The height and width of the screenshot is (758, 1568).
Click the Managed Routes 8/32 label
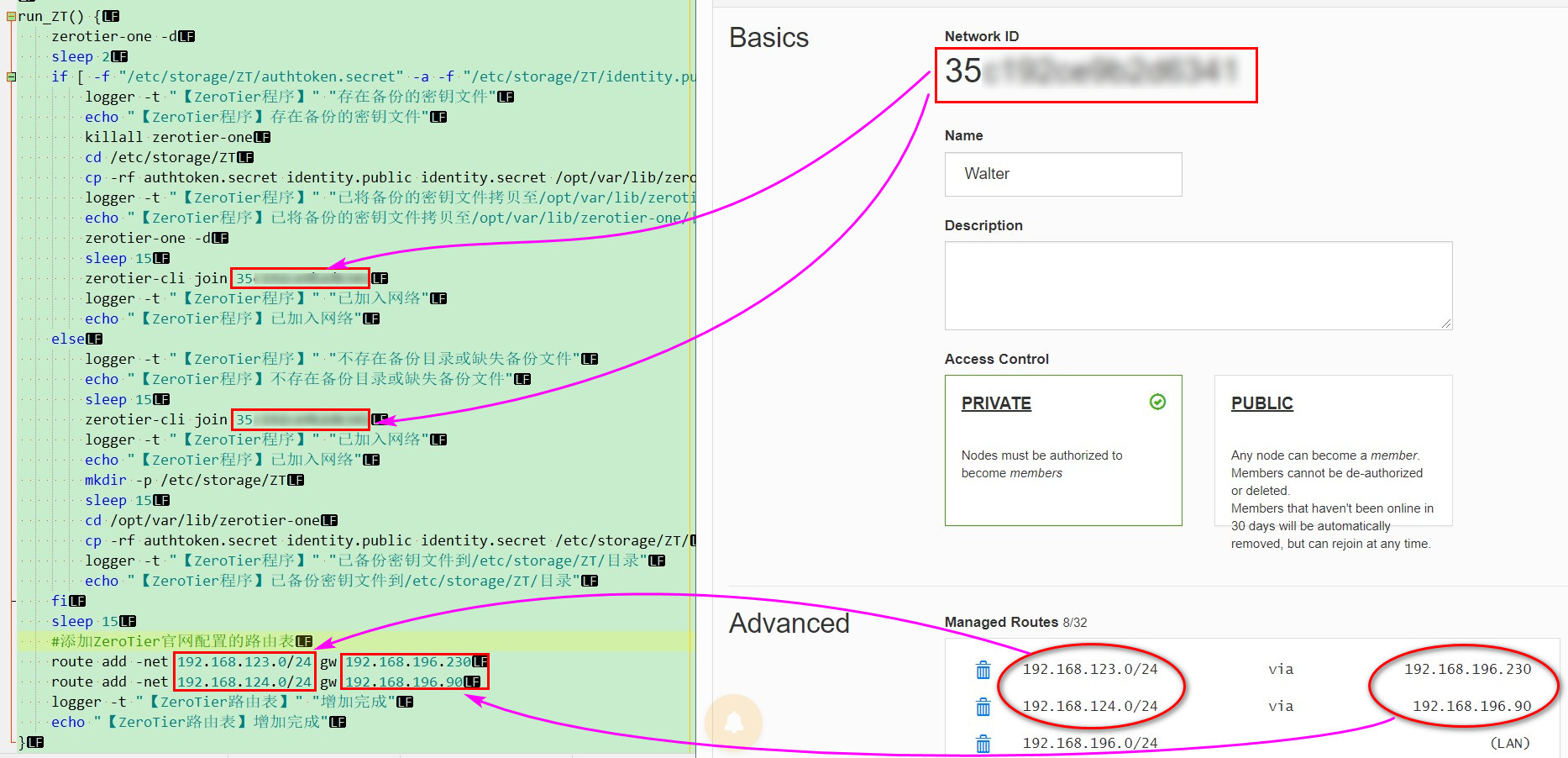1015,622
